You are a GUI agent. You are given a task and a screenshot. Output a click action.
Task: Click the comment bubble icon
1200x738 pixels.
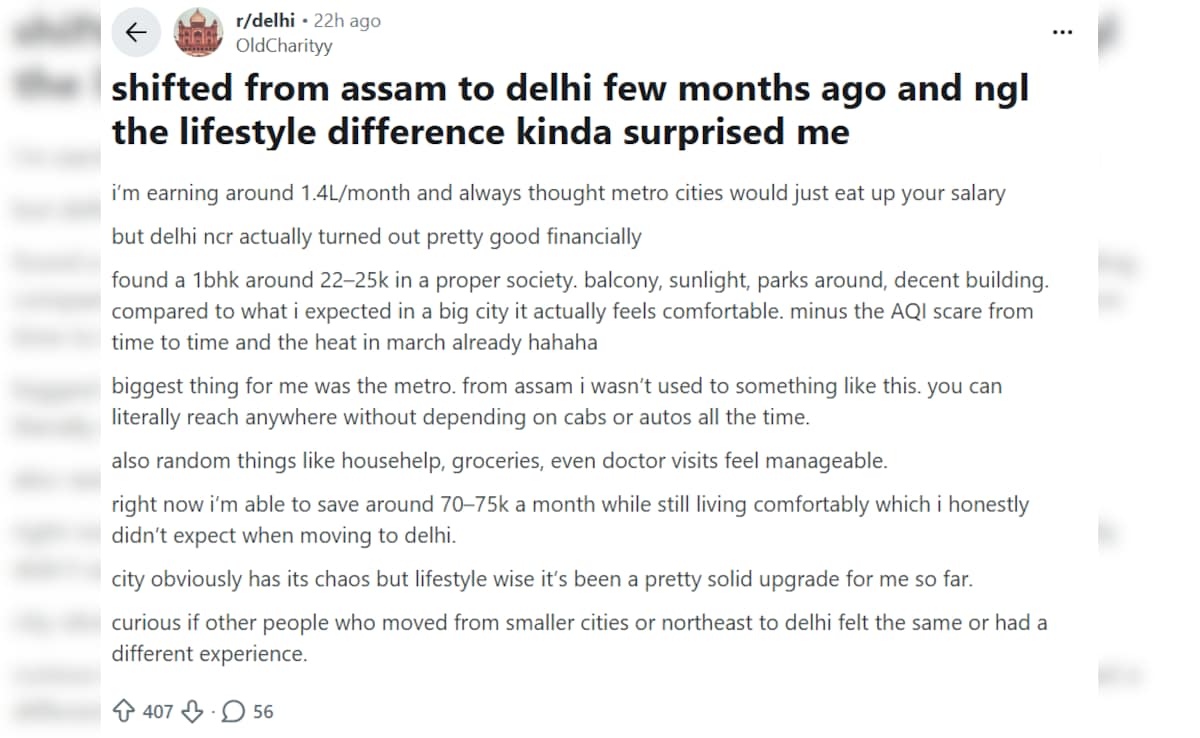click(x=233, y=712)
